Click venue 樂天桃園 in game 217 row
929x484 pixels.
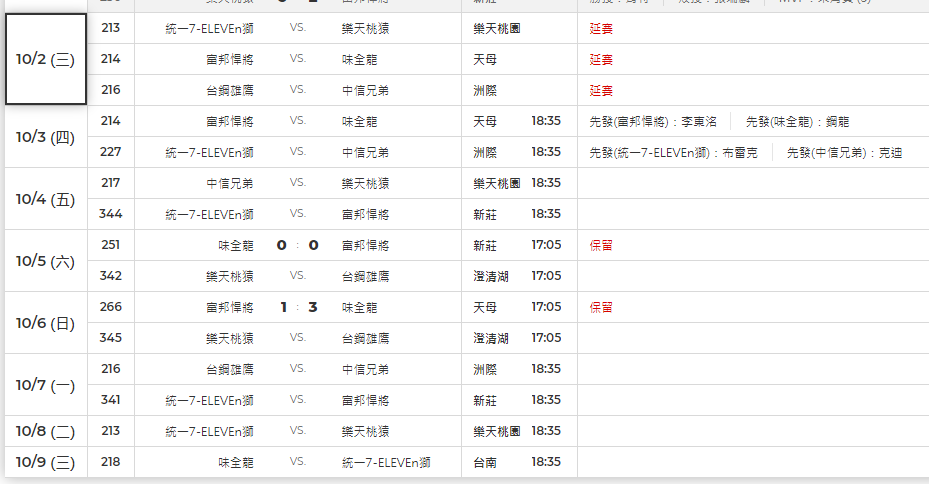click(x=496, y=183)
